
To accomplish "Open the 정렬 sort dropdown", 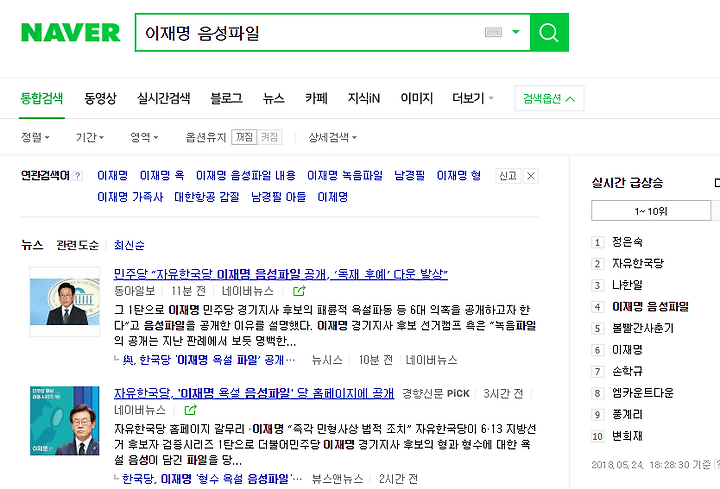I will pyautogui.click(x=35, y=137).
